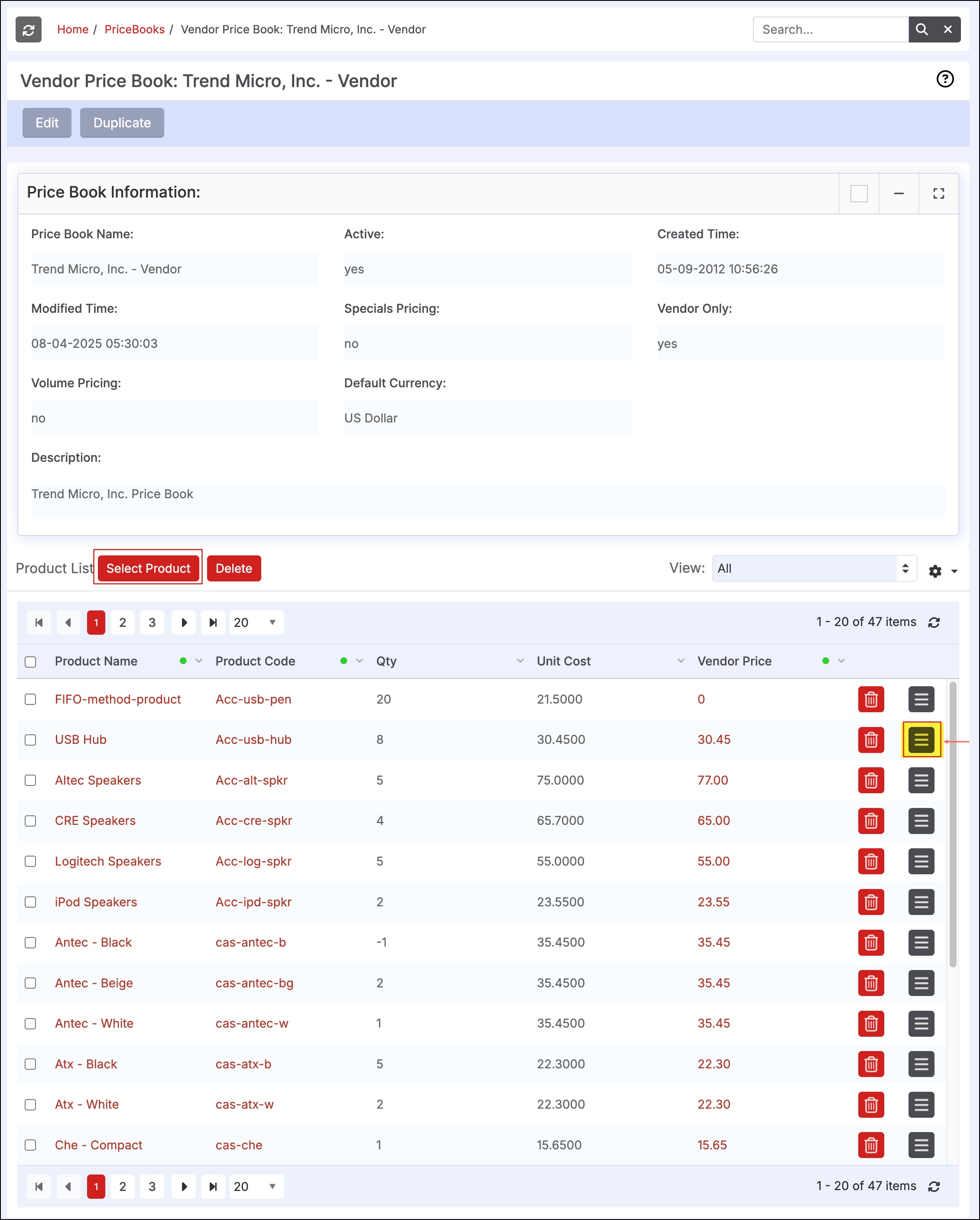Open the Logitech Speakers row menu icon
Image resolution: width=980 pixels, height=1220 pixels.
[921, 861]
